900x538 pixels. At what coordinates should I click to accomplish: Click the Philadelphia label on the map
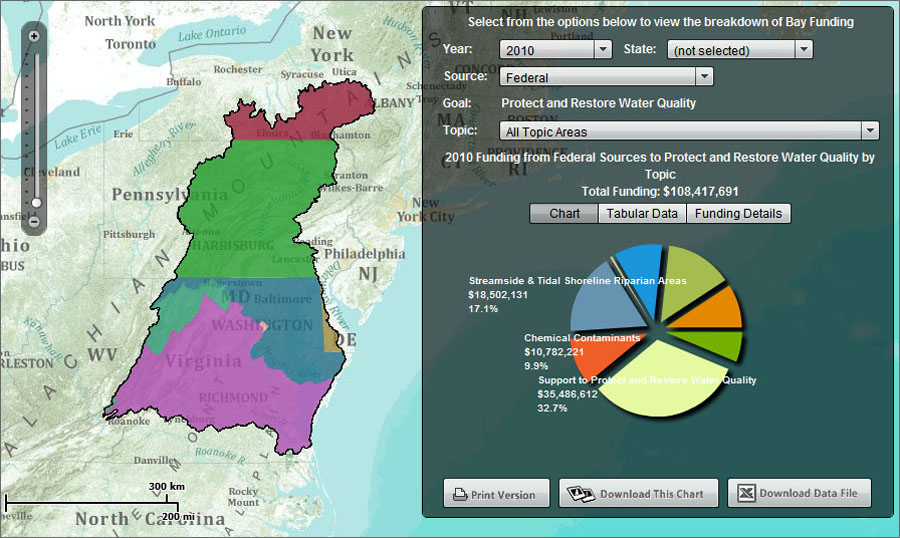tap(364, 254)
